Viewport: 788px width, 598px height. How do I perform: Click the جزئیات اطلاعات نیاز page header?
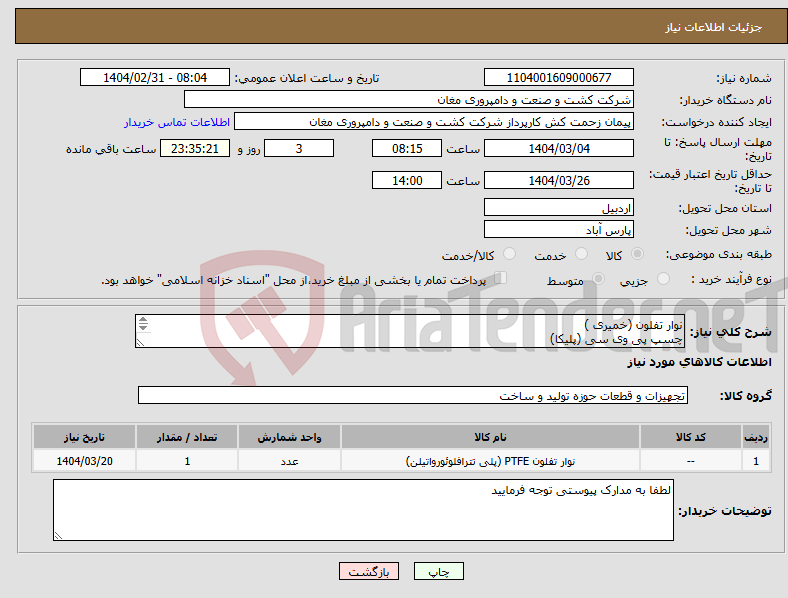point(714,27)
